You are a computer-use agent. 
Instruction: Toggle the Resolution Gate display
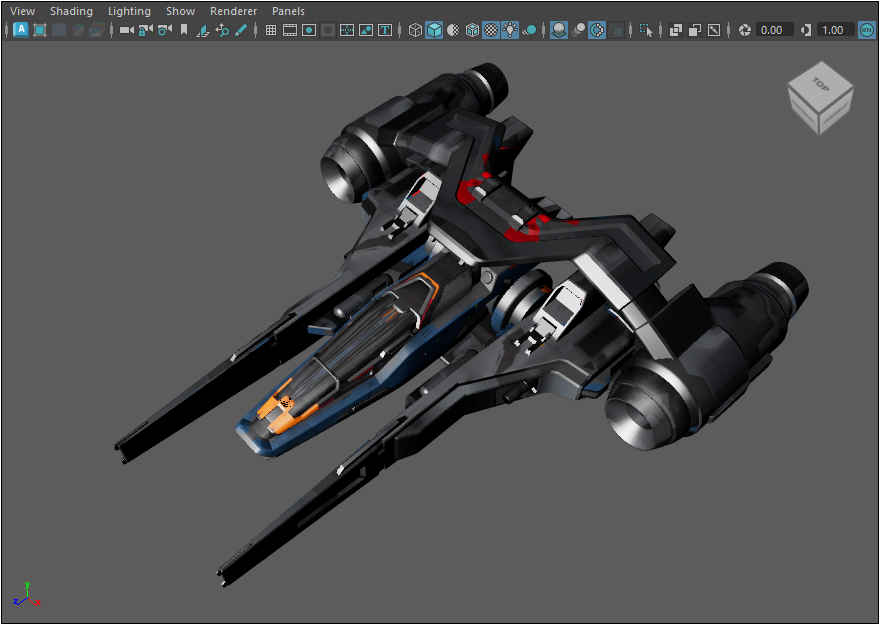(309, 30)
